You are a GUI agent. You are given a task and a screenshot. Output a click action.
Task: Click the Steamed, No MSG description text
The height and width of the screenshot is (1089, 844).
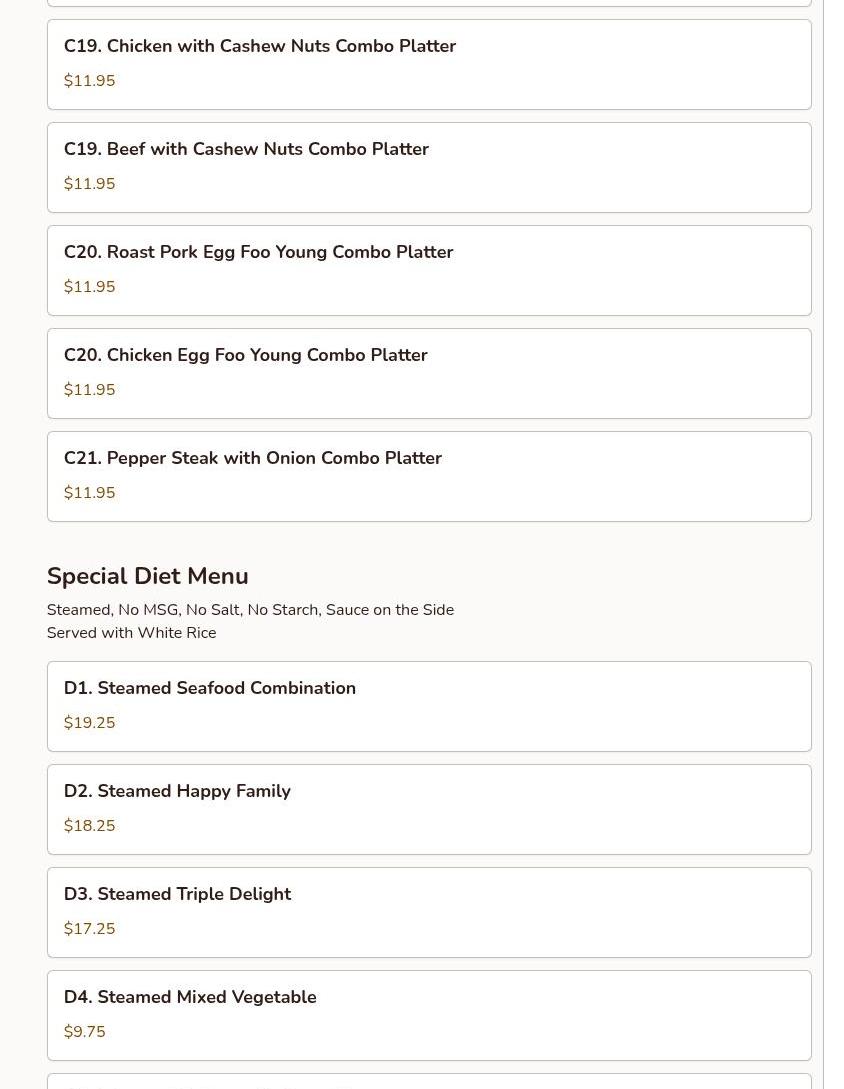[250, 610]
